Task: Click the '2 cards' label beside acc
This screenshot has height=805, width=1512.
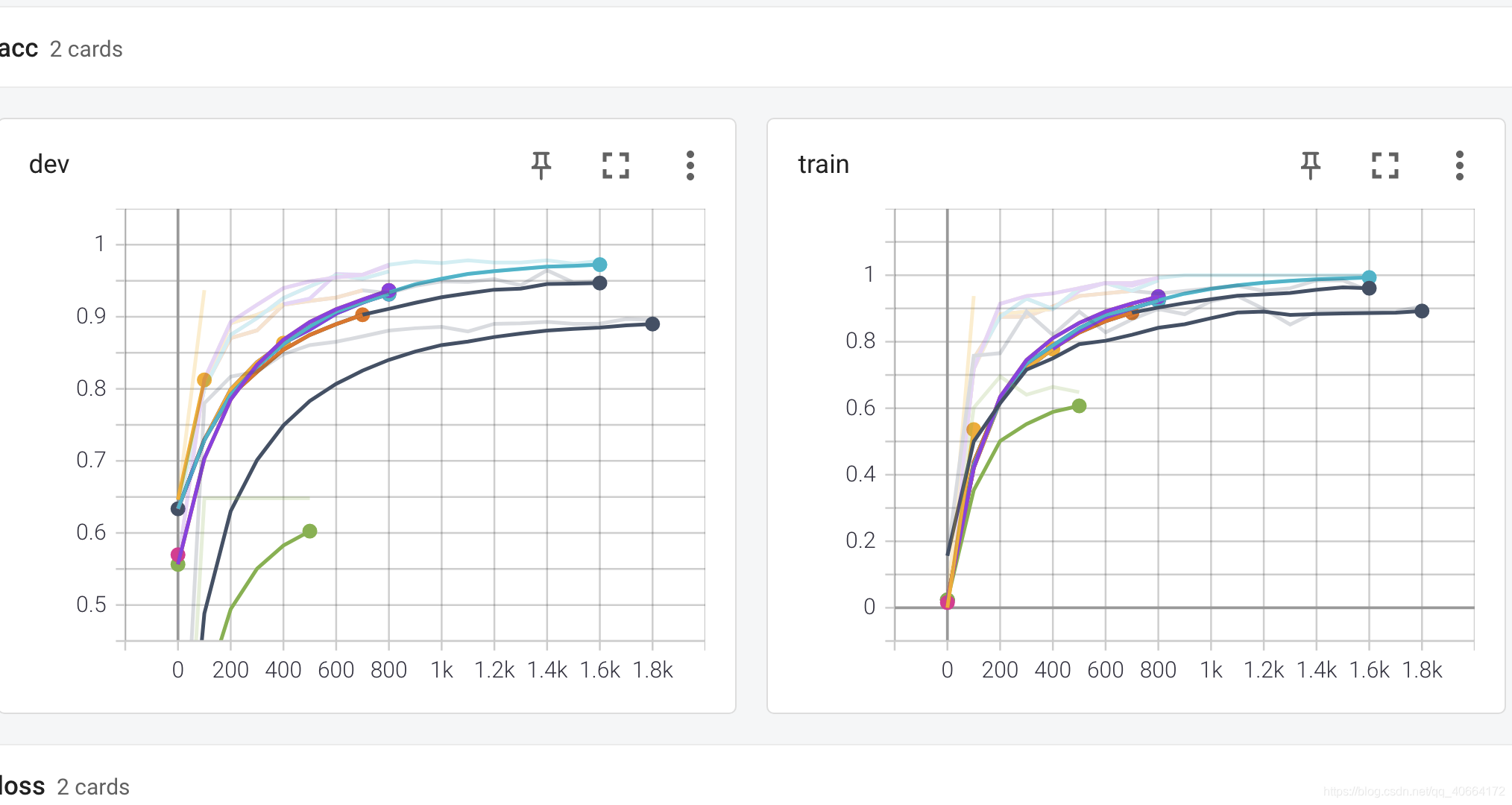Action: click(86, 49)
